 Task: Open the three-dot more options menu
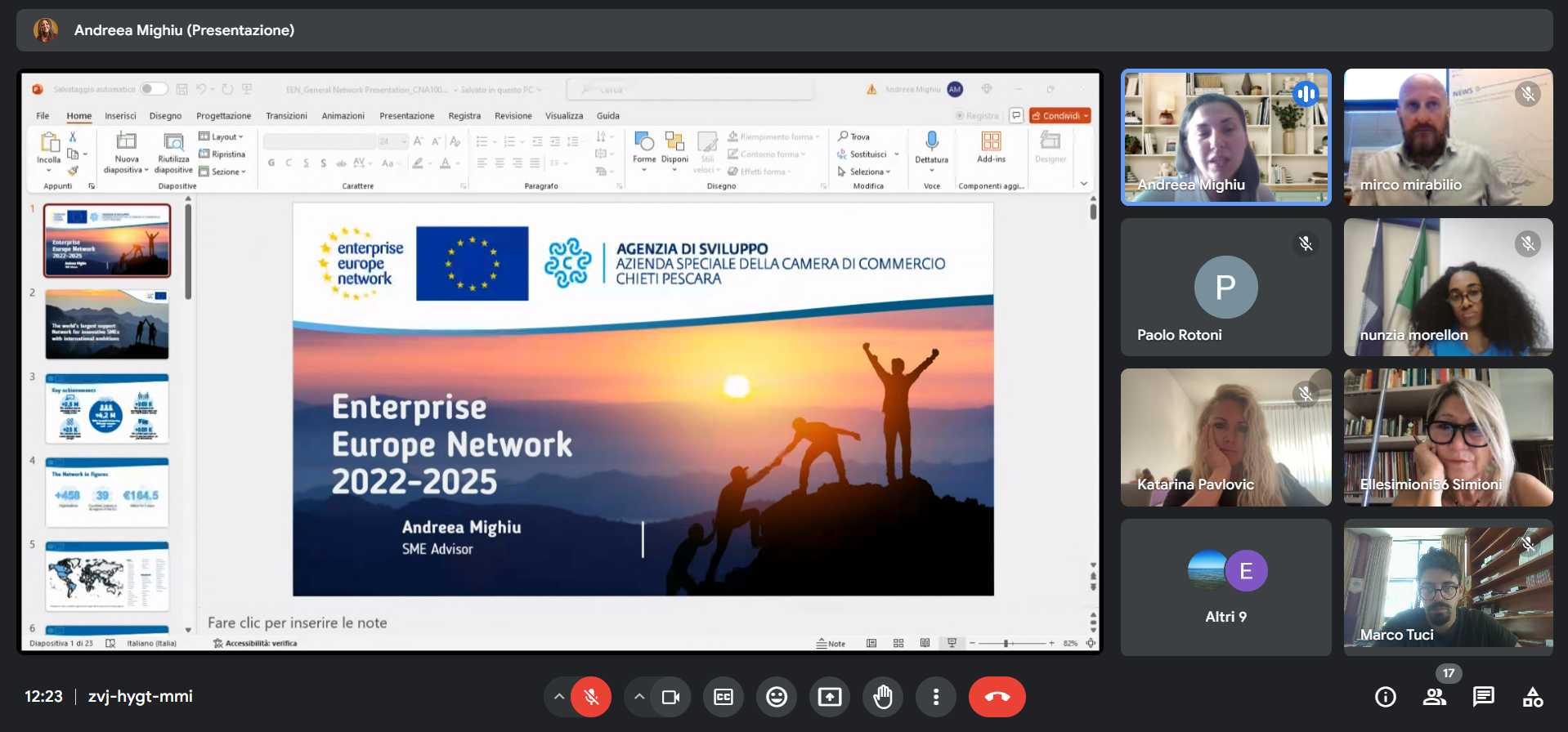(x=936, y=697)
